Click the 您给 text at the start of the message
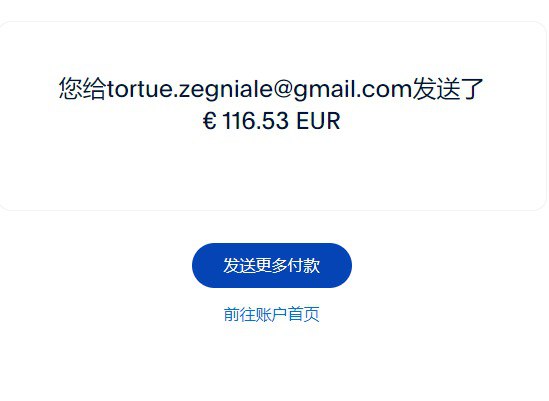Screen dimensions: 549x401 (x=82, y=89)
